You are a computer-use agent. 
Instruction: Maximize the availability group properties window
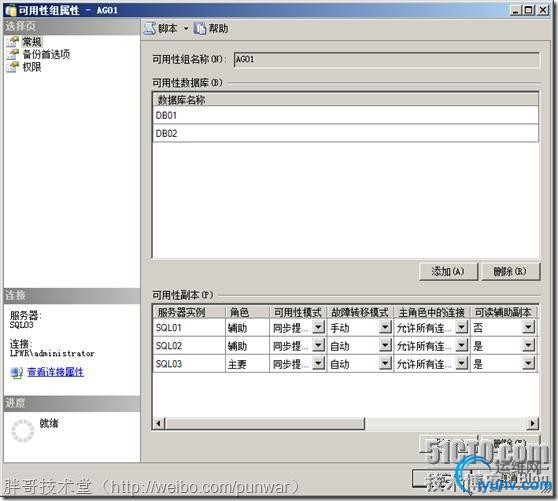(x=529, y=10)
